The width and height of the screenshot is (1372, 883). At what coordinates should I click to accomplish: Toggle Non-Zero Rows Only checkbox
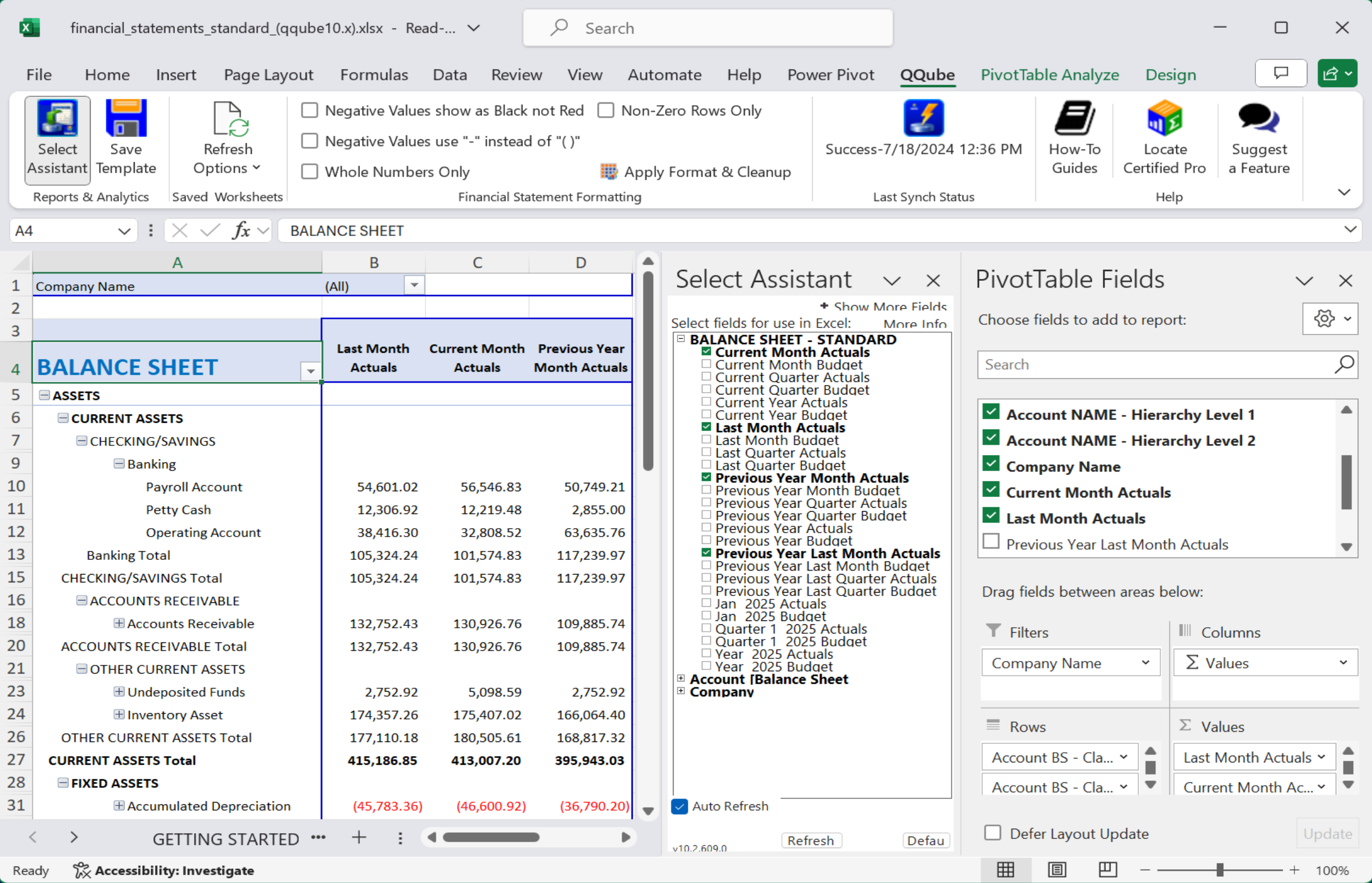605,110
